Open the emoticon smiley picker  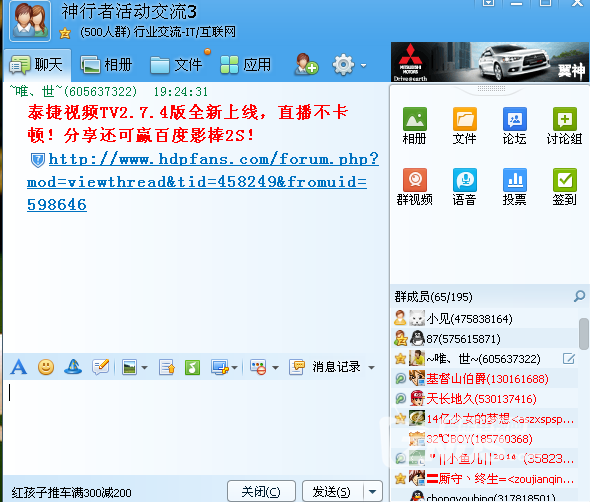(x=46, y=367)
